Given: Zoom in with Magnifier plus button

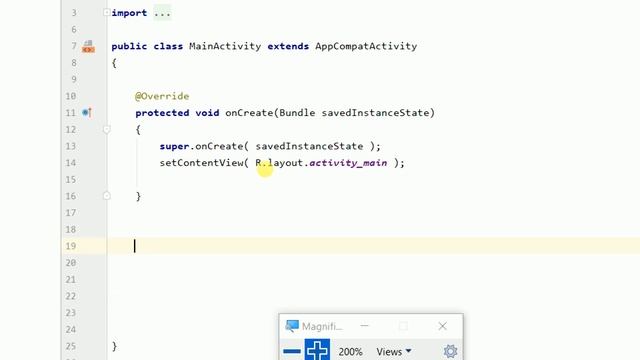Looking at the screenshot, I should point(317,350).
